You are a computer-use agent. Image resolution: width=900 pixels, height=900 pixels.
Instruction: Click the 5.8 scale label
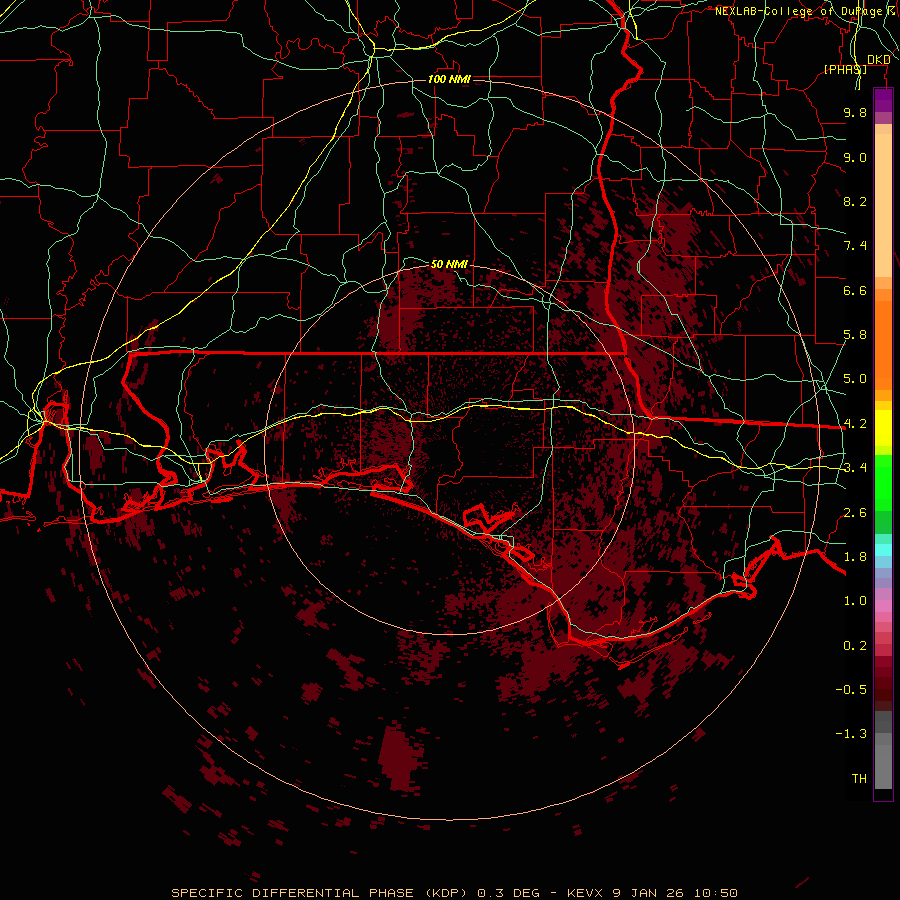coord(855,335)
